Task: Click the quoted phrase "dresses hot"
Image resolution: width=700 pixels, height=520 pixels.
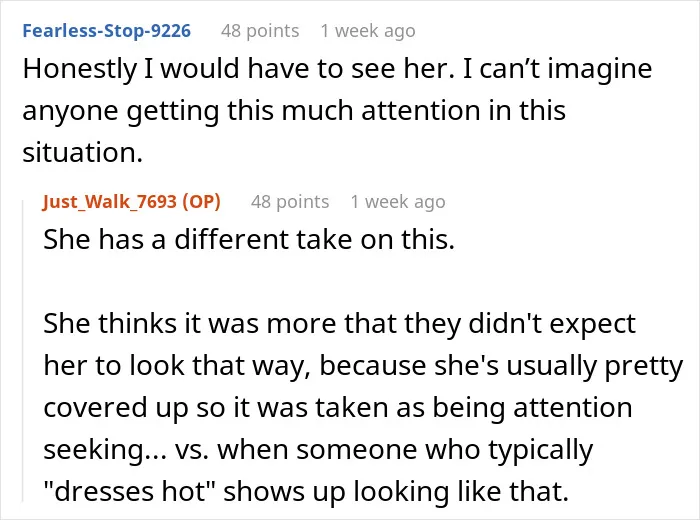Action: pyautogui.click(x=130, y=491)
